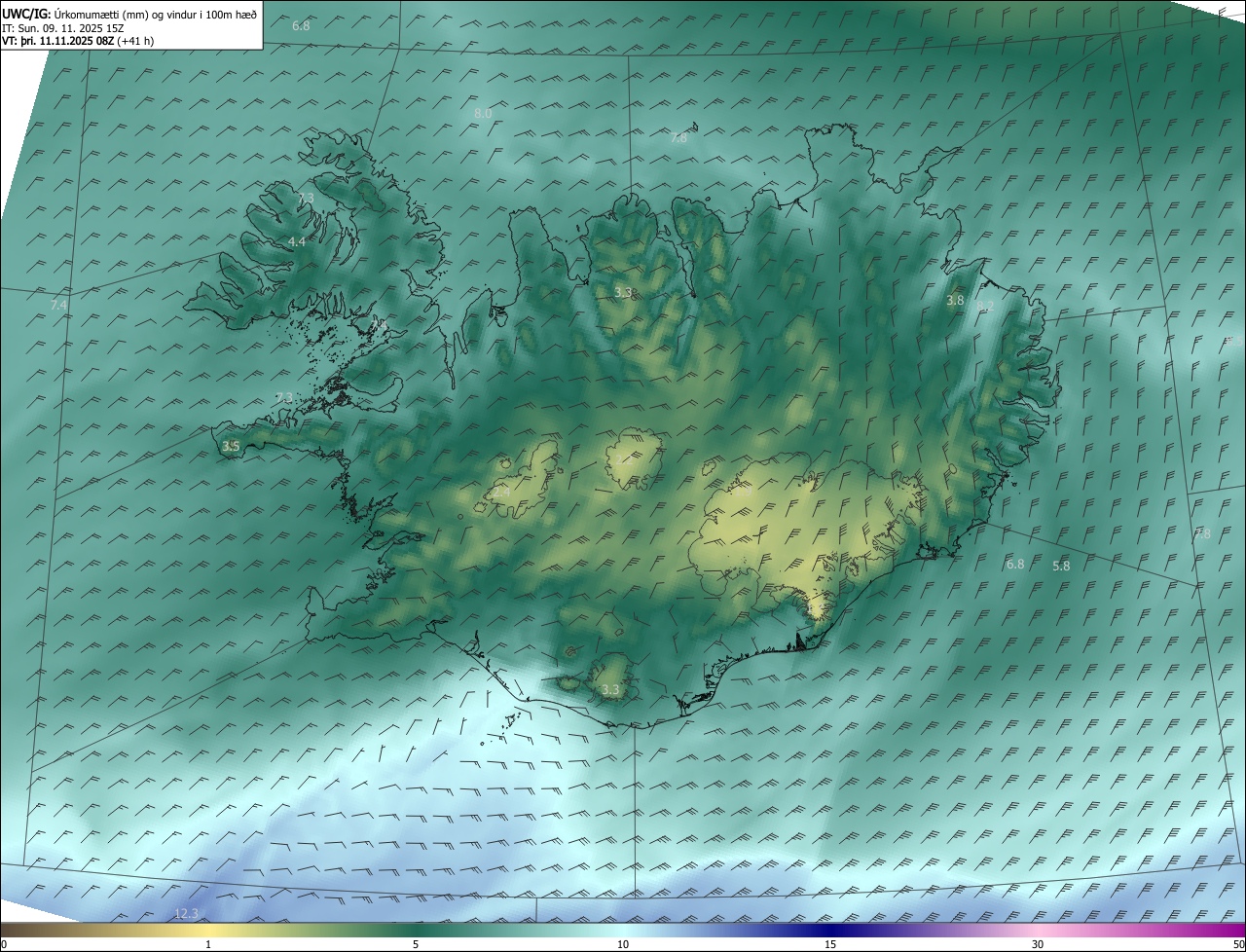The width and height of the screenshot is (1246, 952).
Task: Click the 4.4 value in the Westfjords
Action: (297, 241)
